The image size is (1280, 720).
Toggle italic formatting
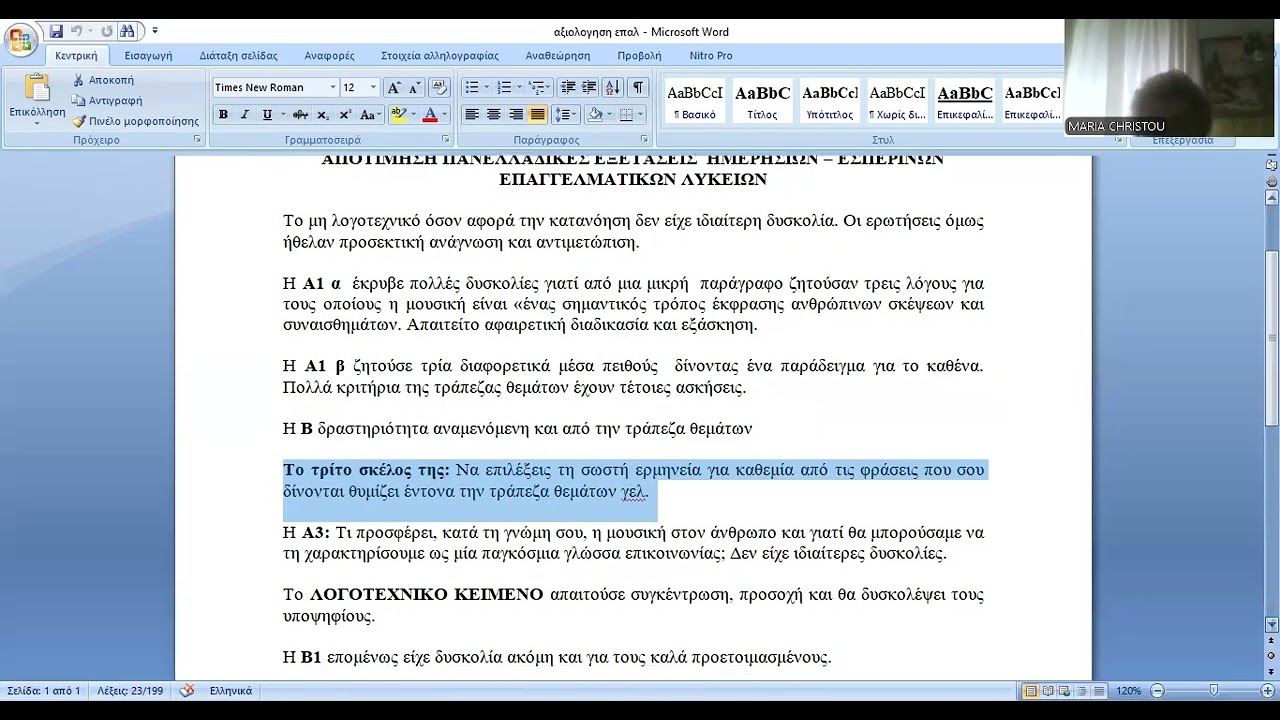pos(244,115)
